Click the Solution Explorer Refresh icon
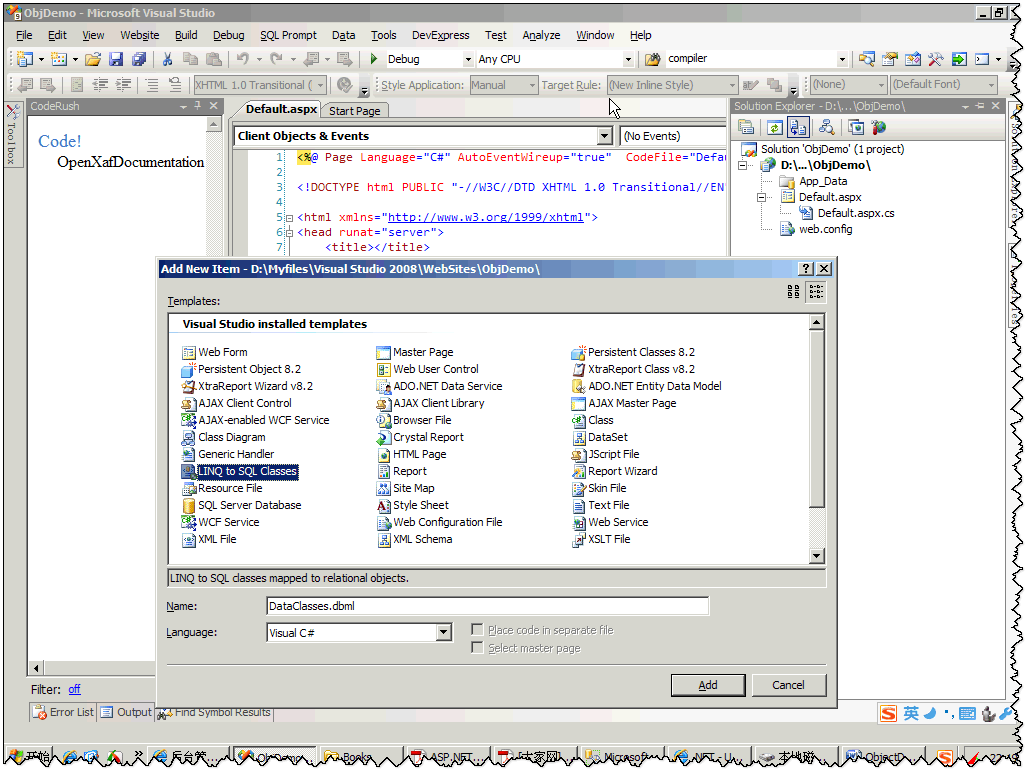 (x=775, y=127)
